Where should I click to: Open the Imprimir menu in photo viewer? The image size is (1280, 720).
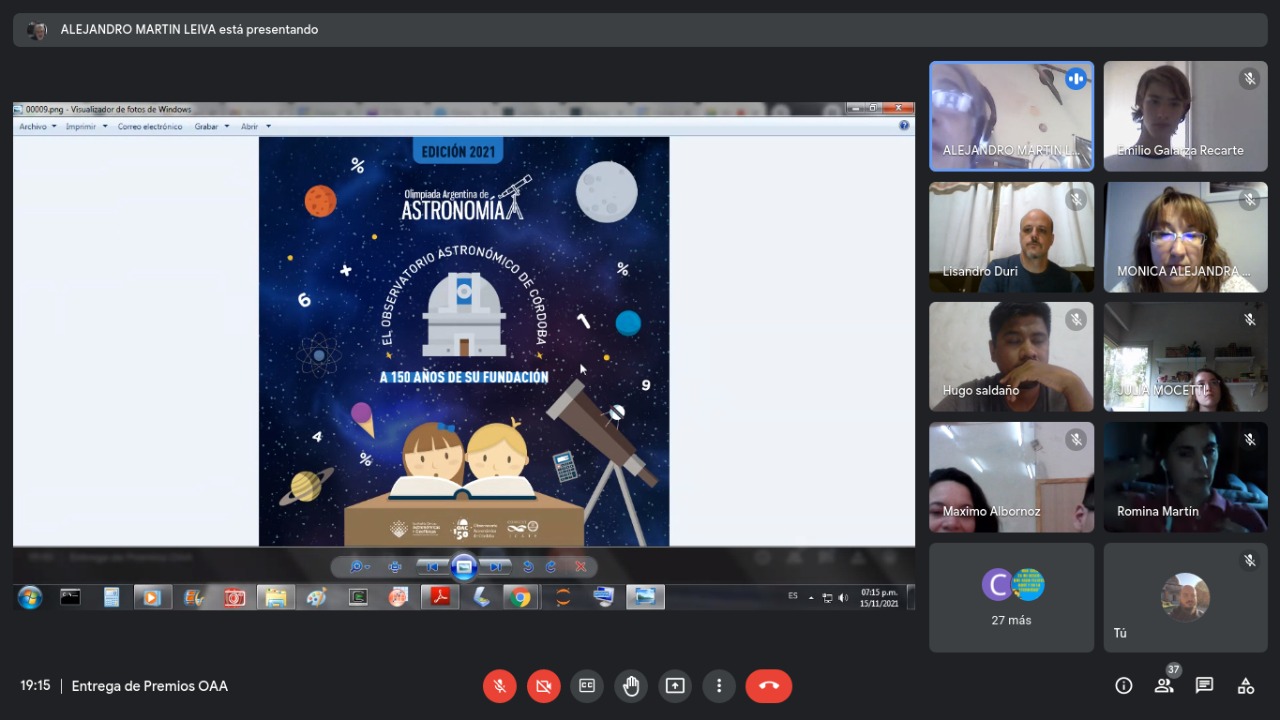(x=86, y=127)
